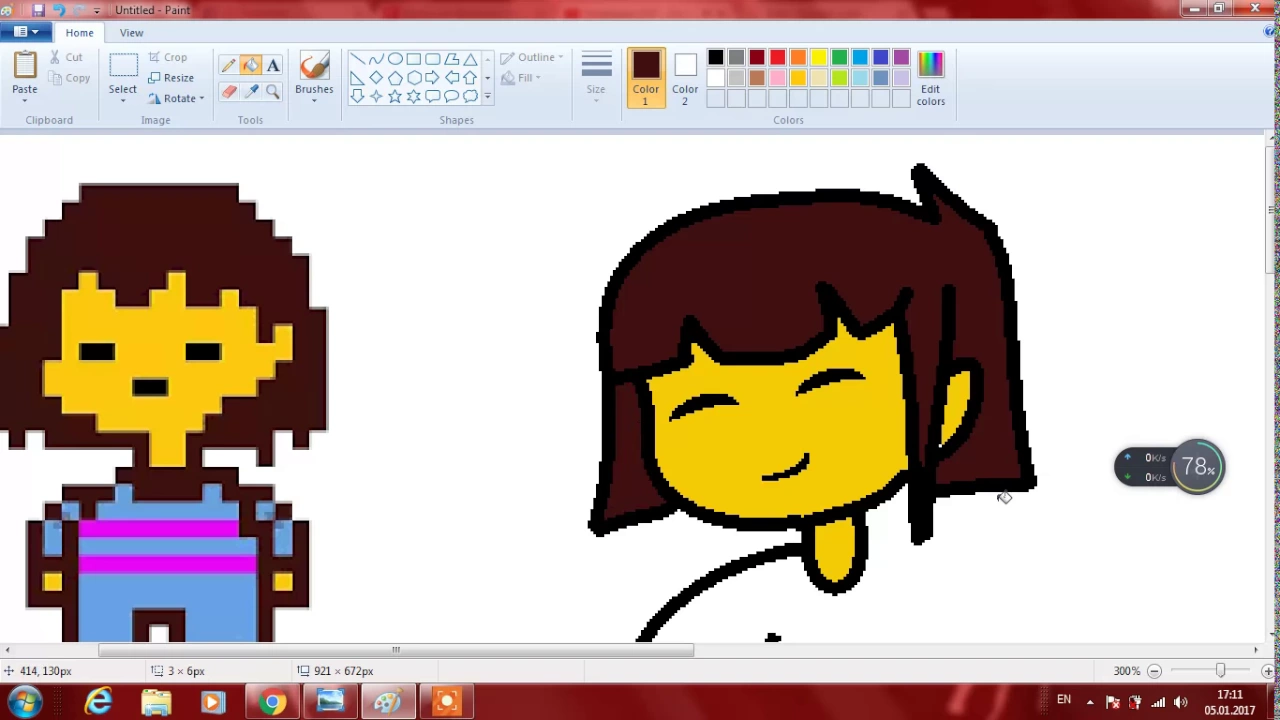Select the Pencil tool
Image resolution: width=1280 pixels, height=720 pixels.
coord(229,66)
